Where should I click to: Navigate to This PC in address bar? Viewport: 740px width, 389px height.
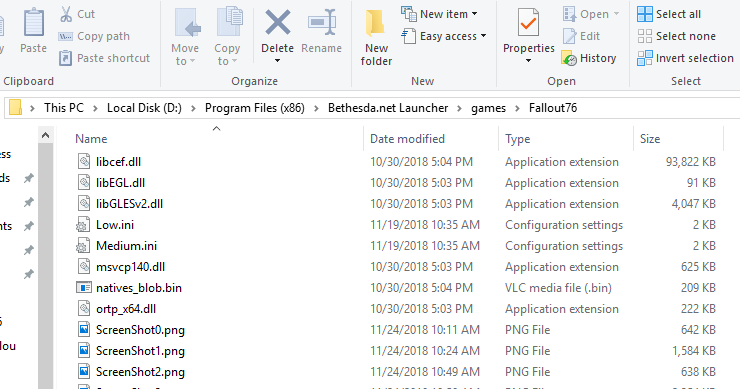click(x=64, y=108)
